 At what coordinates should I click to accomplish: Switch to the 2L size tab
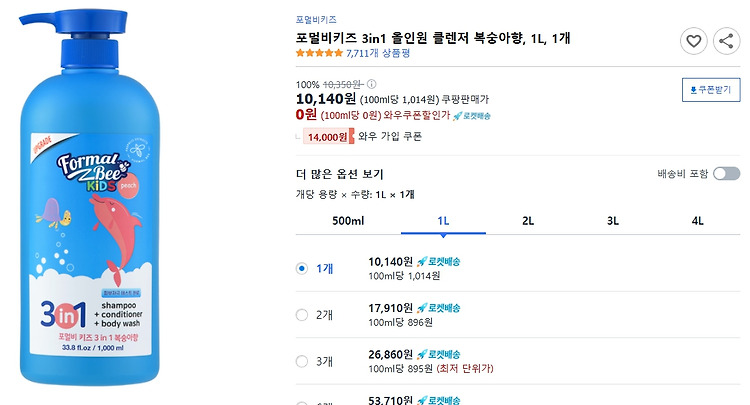528,221
